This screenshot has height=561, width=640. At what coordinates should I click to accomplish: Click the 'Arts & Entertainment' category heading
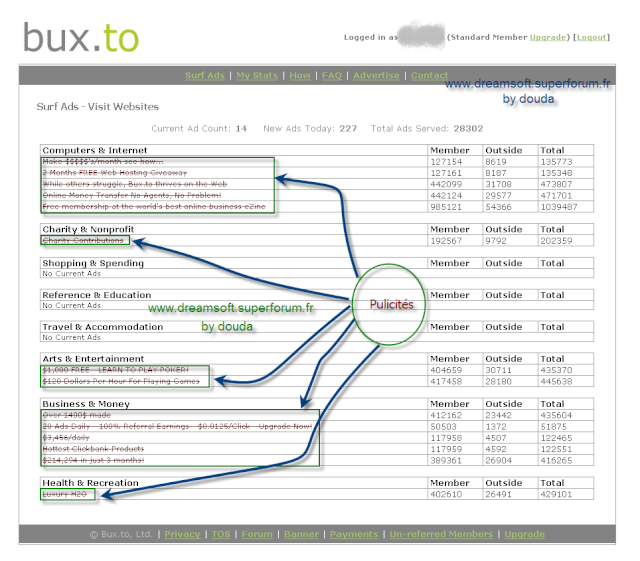(93, 359)
